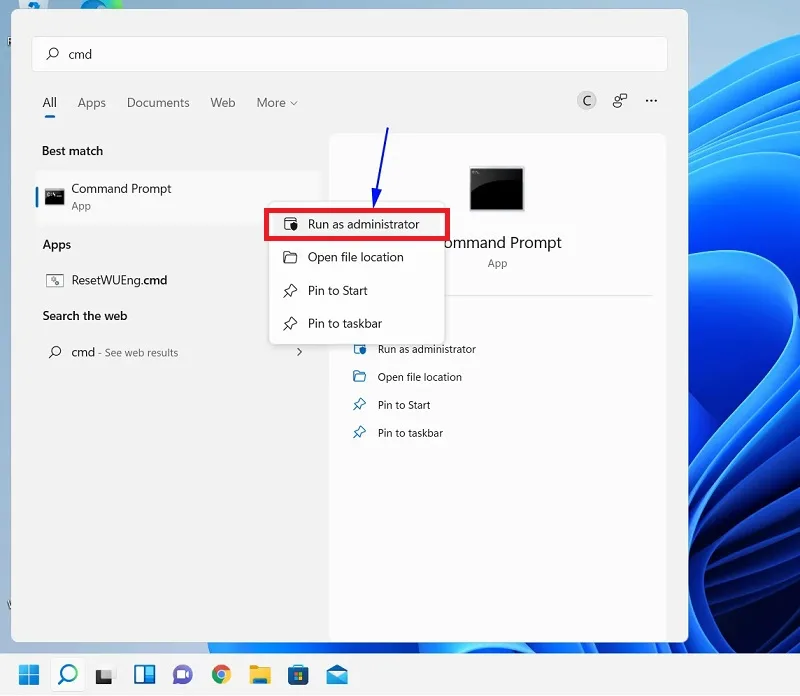The image size is (800, 696).
Task: Open the Mail app from the taskbar
Action: pyautogui.click(x=337, y=675)
